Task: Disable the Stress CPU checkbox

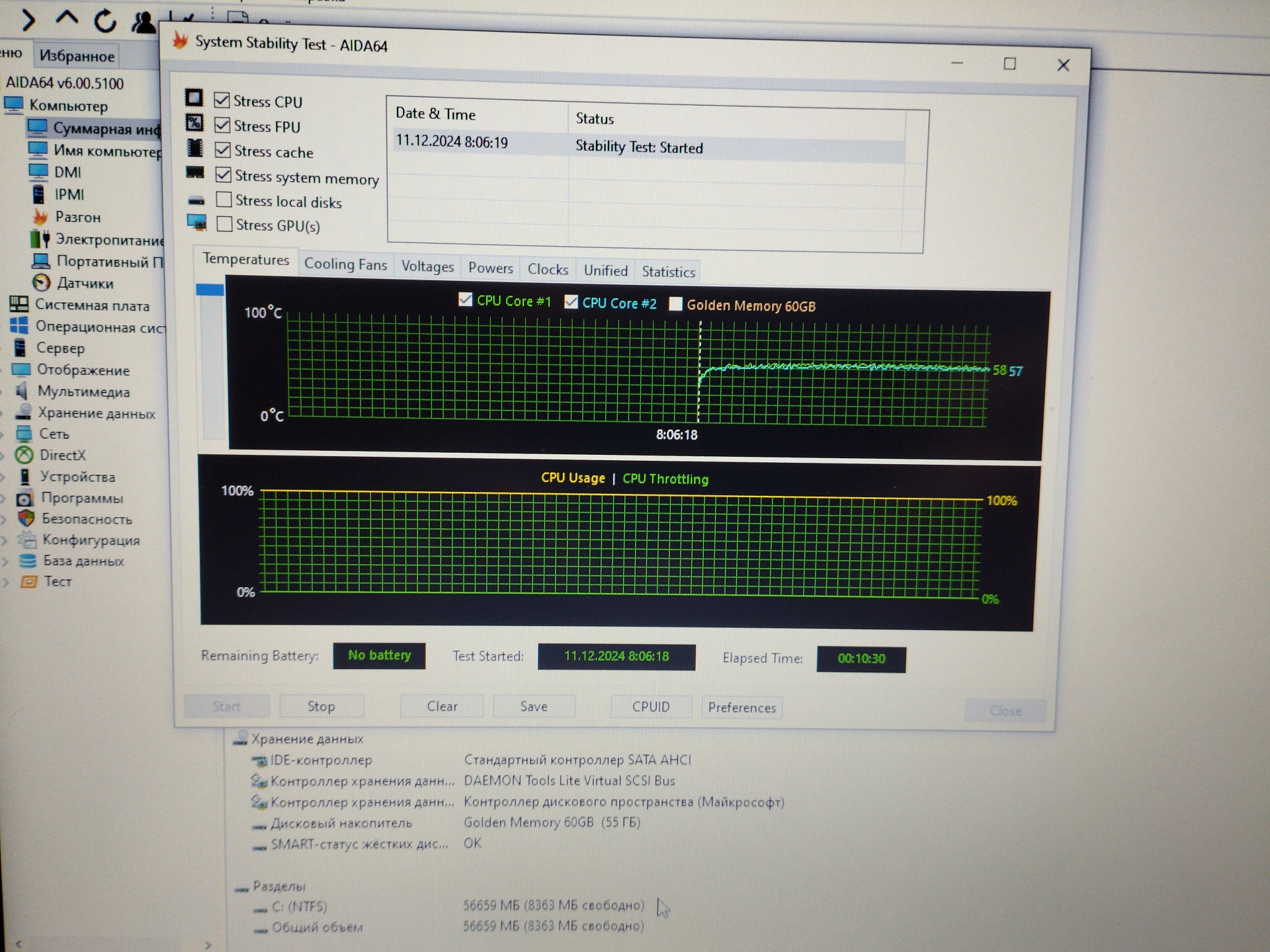Action: [x=222, y=100]
